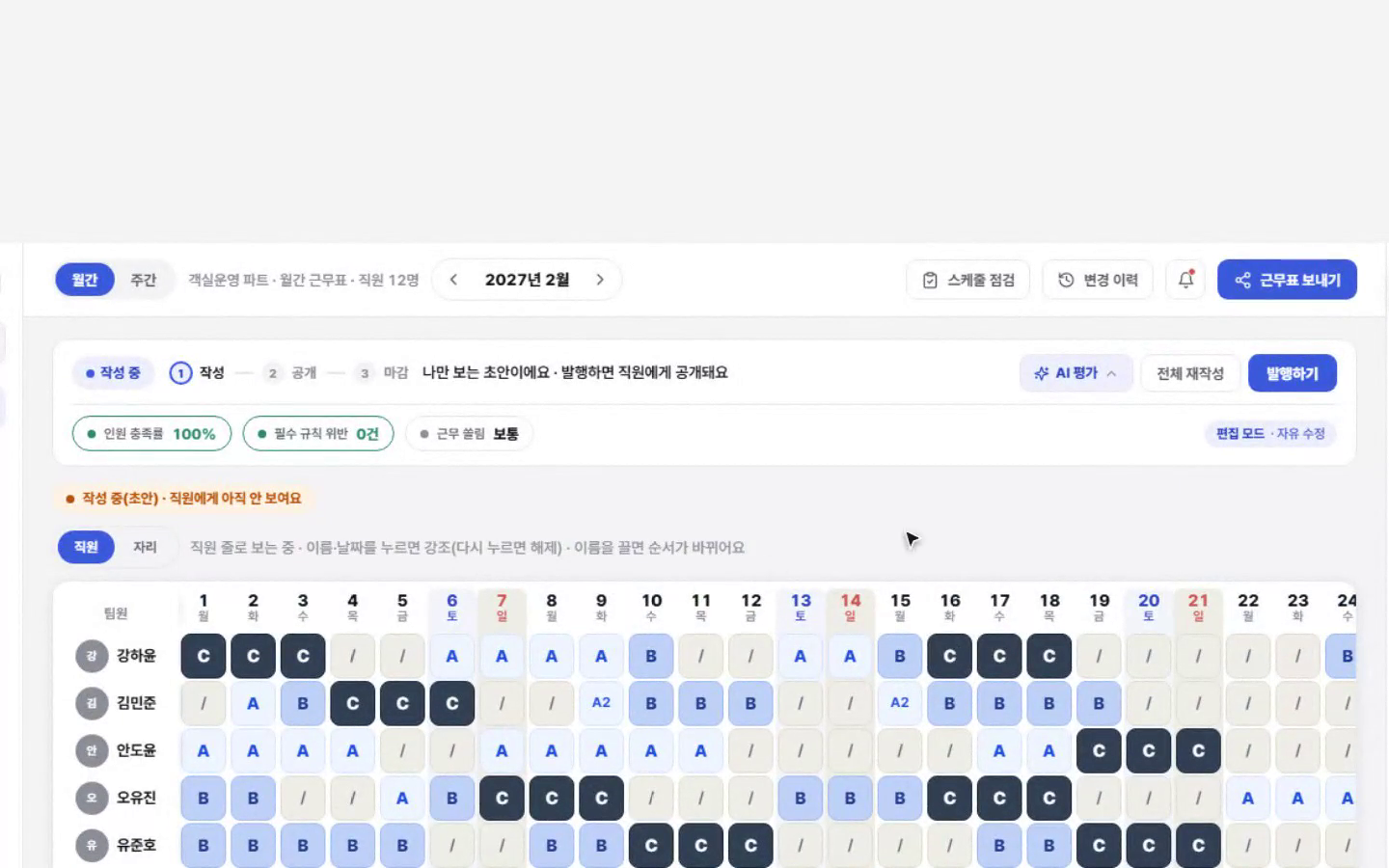Go to next month with right chevron

click(x=600, y=280)
